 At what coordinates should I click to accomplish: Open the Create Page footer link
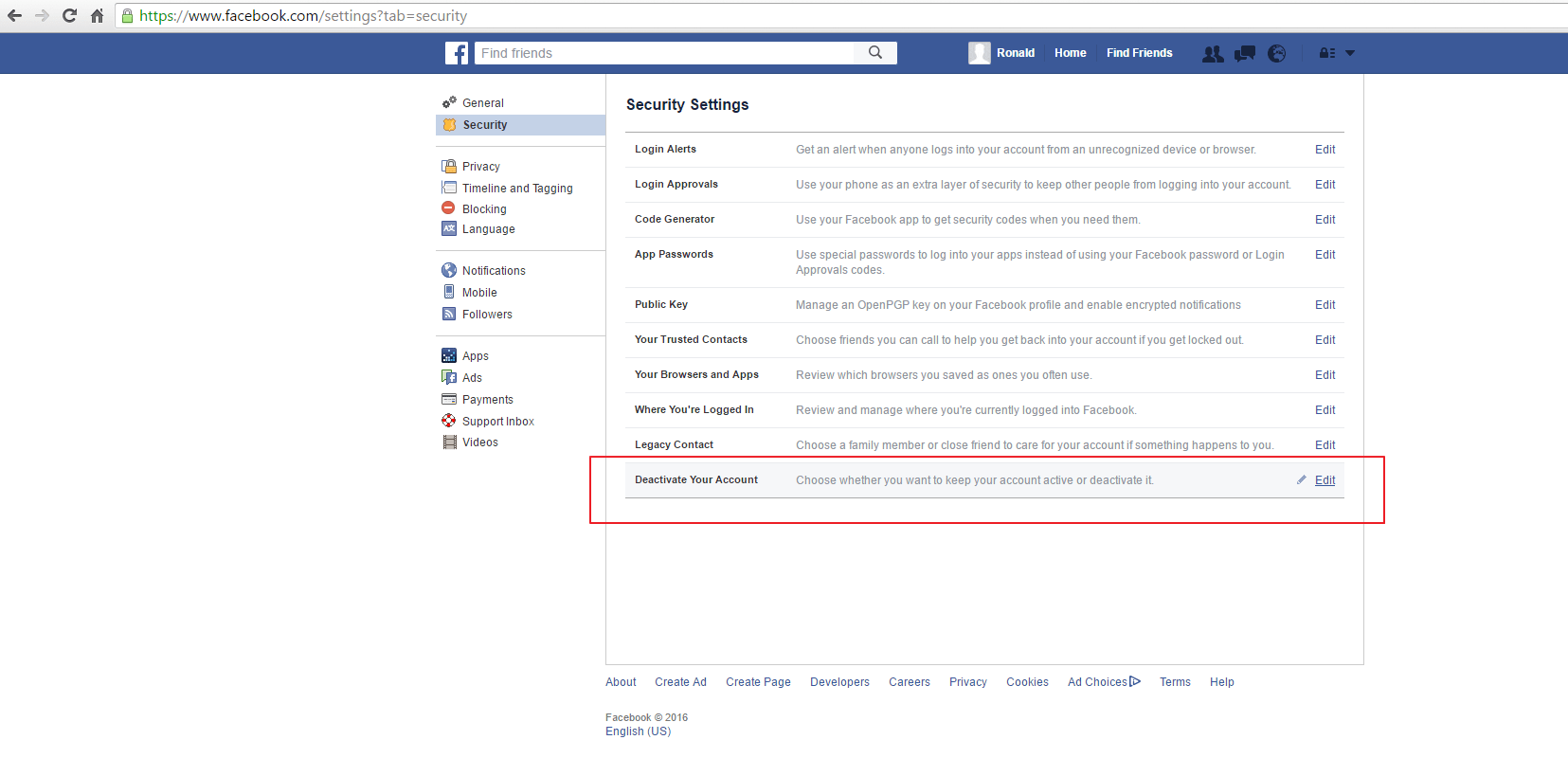[x=758, y=682]
